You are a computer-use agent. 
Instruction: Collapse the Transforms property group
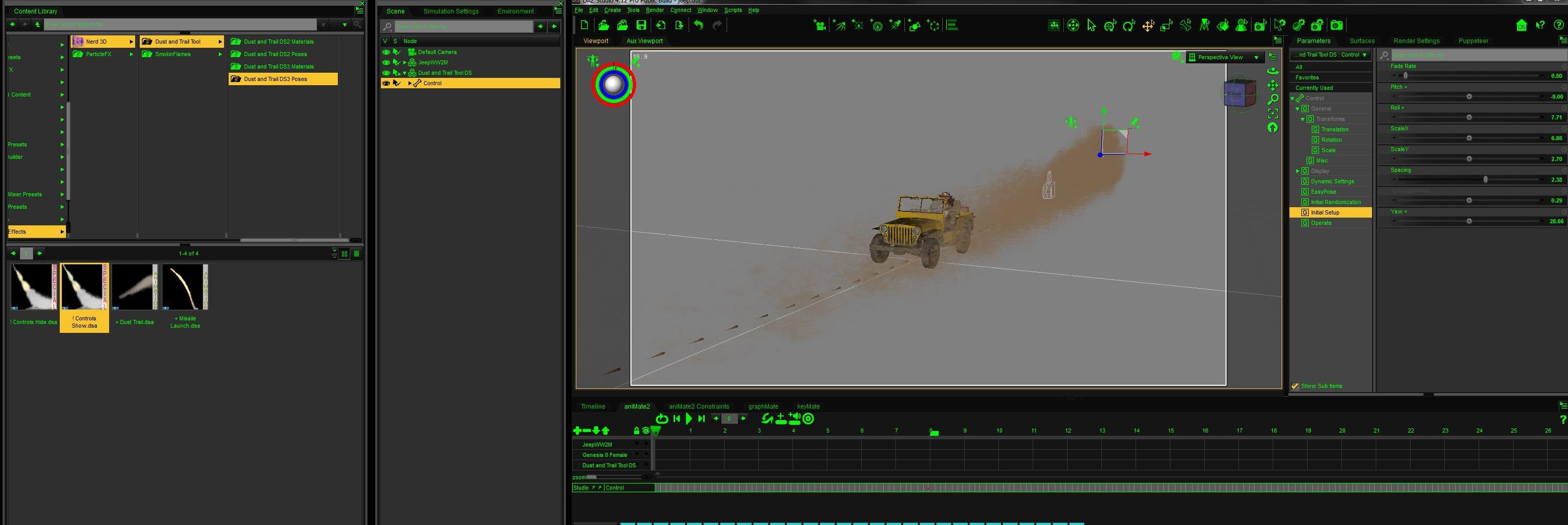pos(1302,119)
